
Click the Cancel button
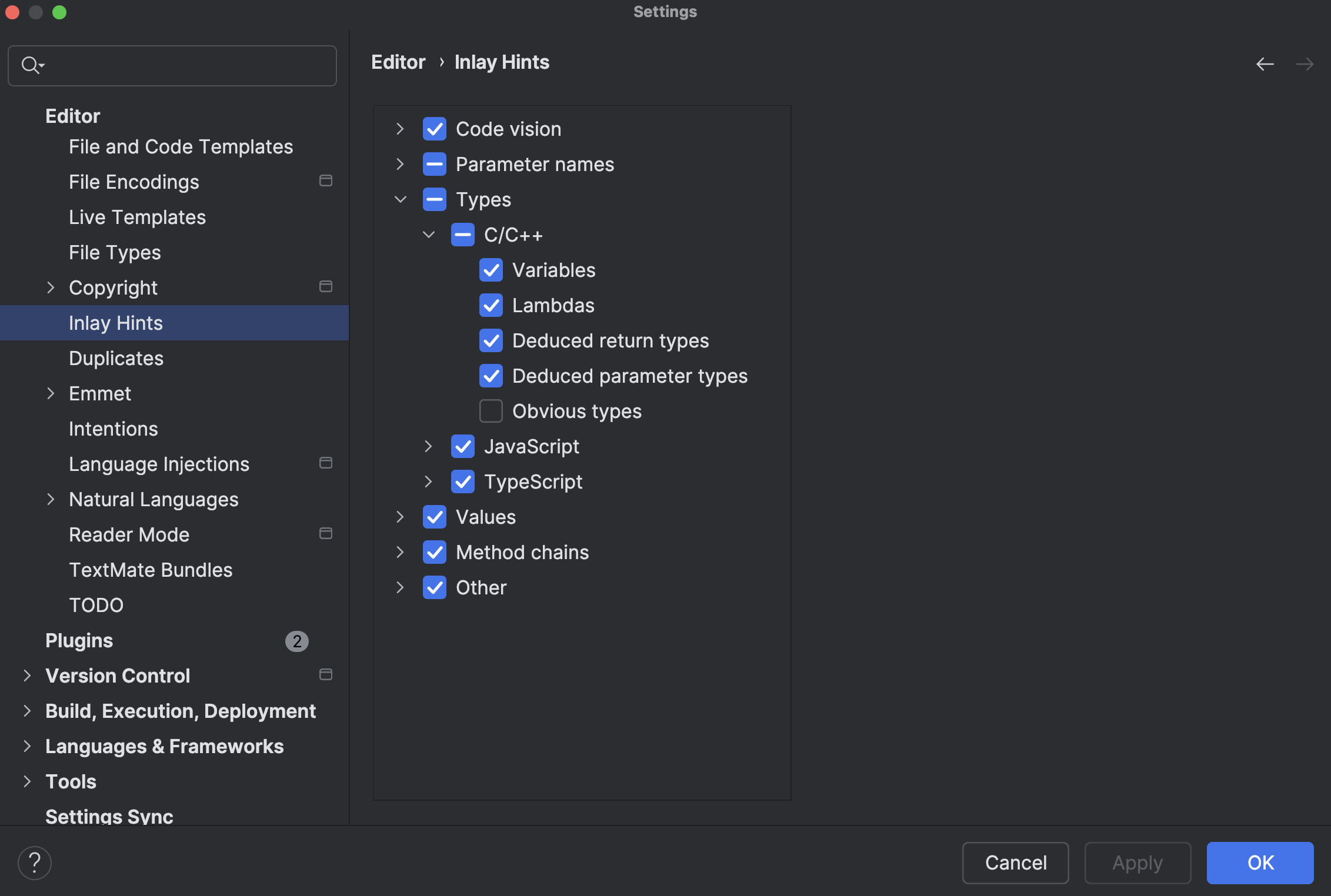(1015, 862)
